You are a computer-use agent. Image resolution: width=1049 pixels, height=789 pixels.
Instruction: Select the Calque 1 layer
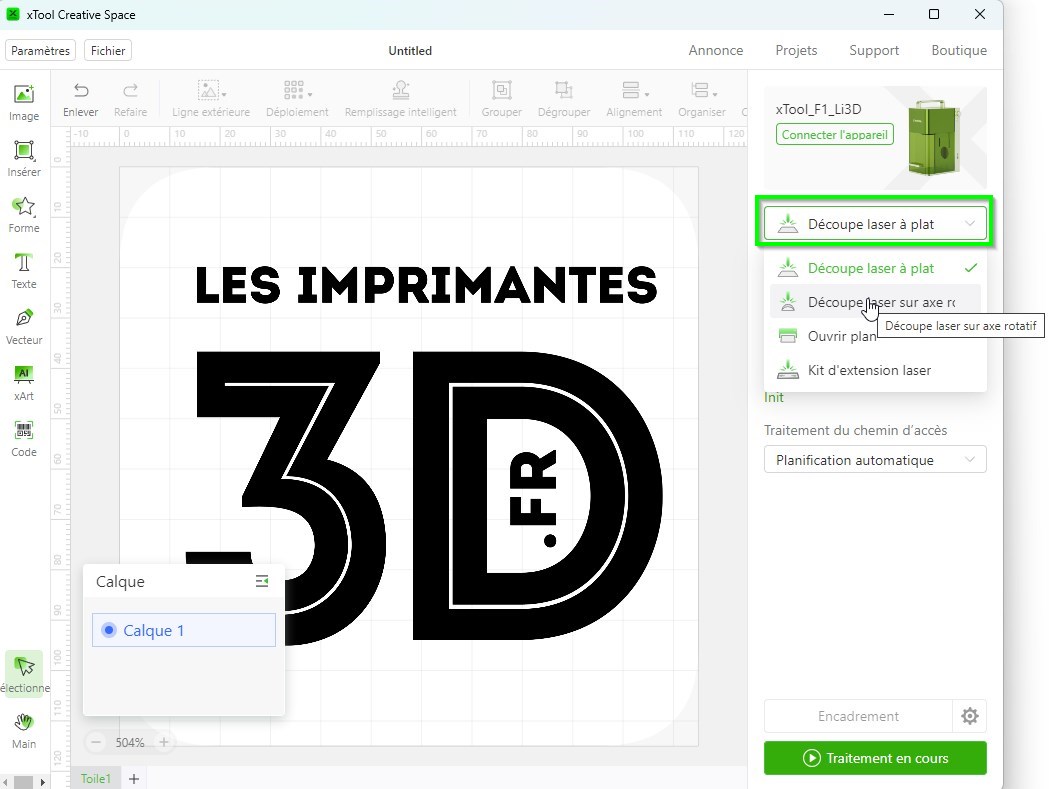click(183, 630)
